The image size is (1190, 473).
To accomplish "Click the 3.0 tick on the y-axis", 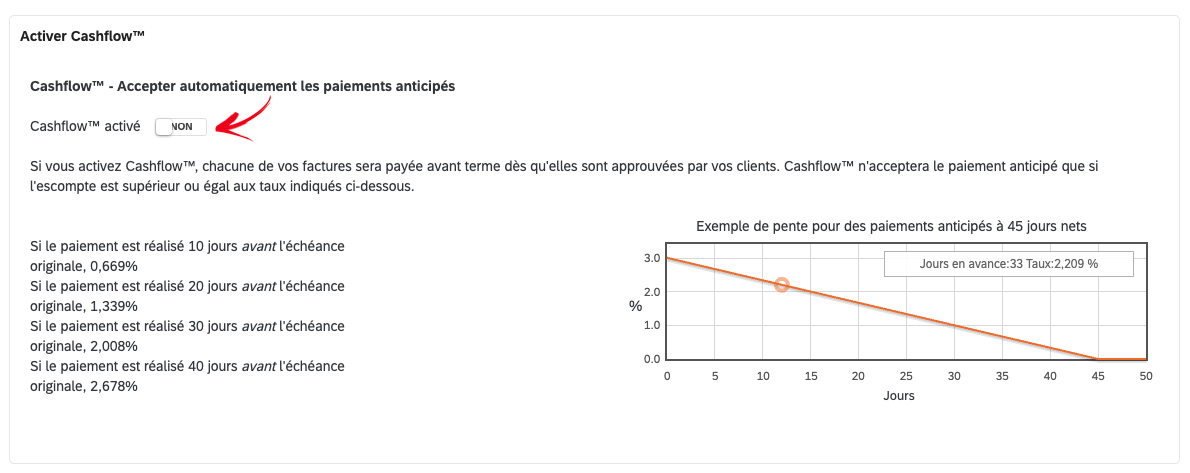I will pos(652,258).
